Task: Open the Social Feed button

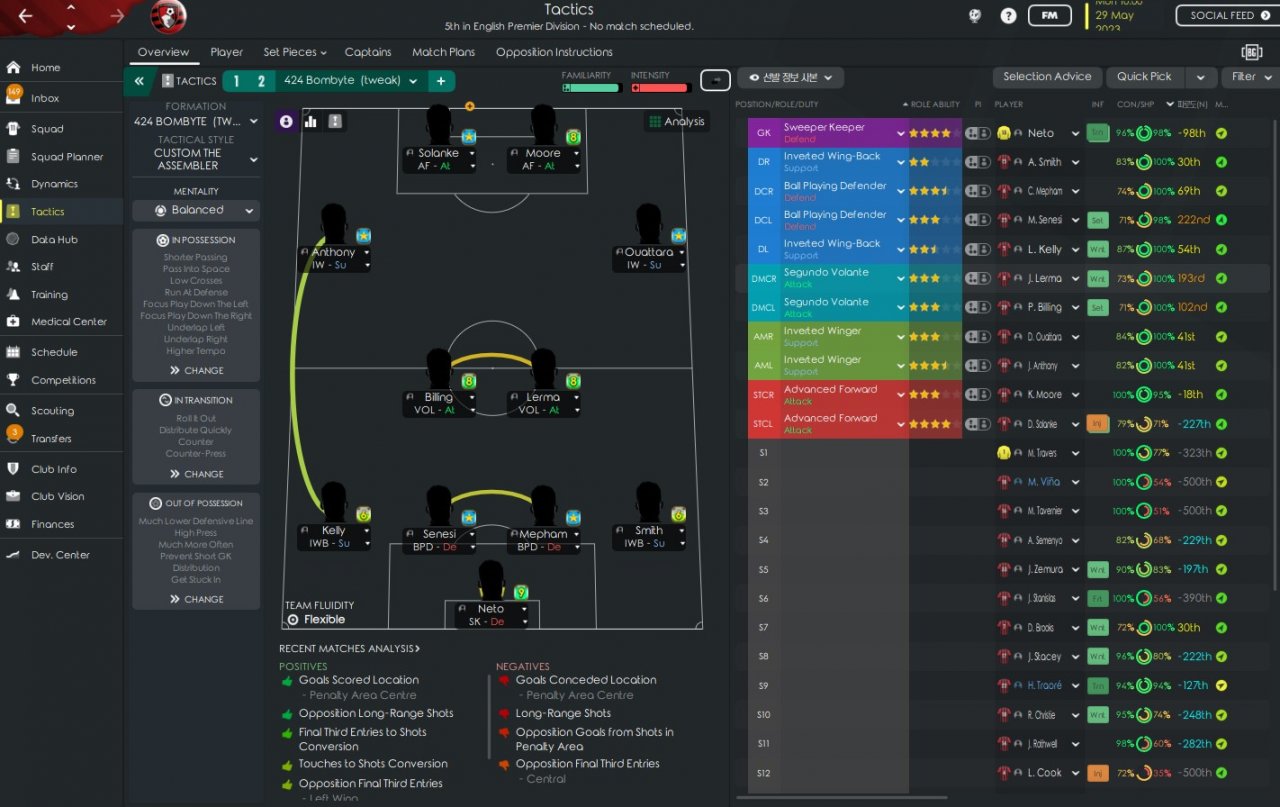Action: click(1228, 16)
